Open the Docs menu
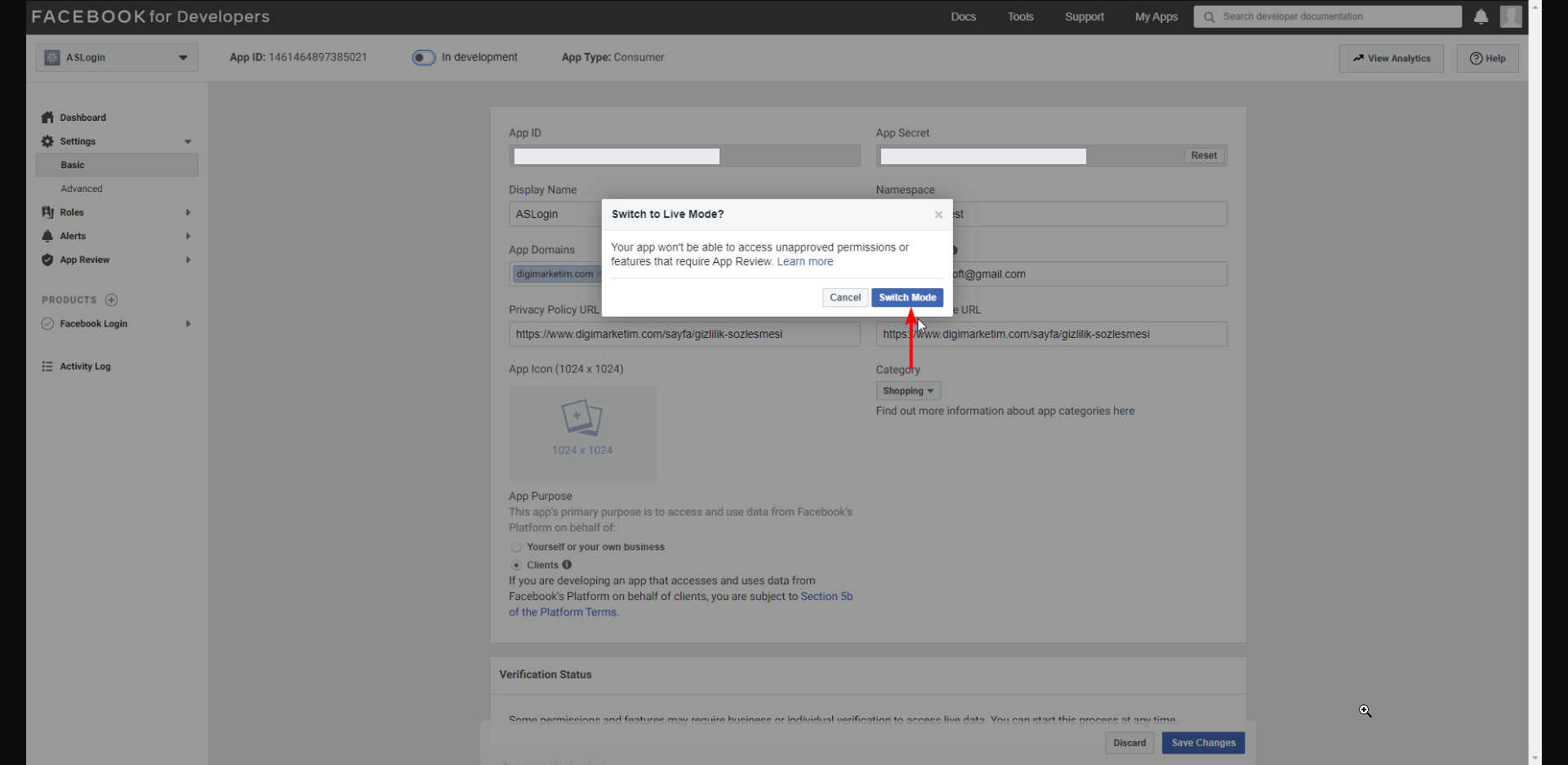This screenshot has height=765, width=1568. 963,16
